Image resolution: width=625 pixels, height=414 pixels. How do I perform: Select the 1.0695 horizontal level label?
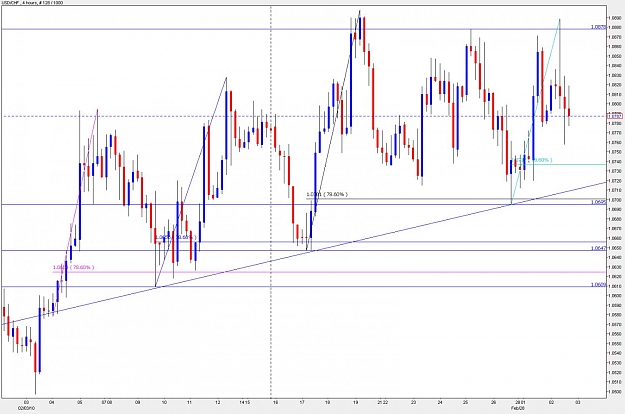point(598,202)
